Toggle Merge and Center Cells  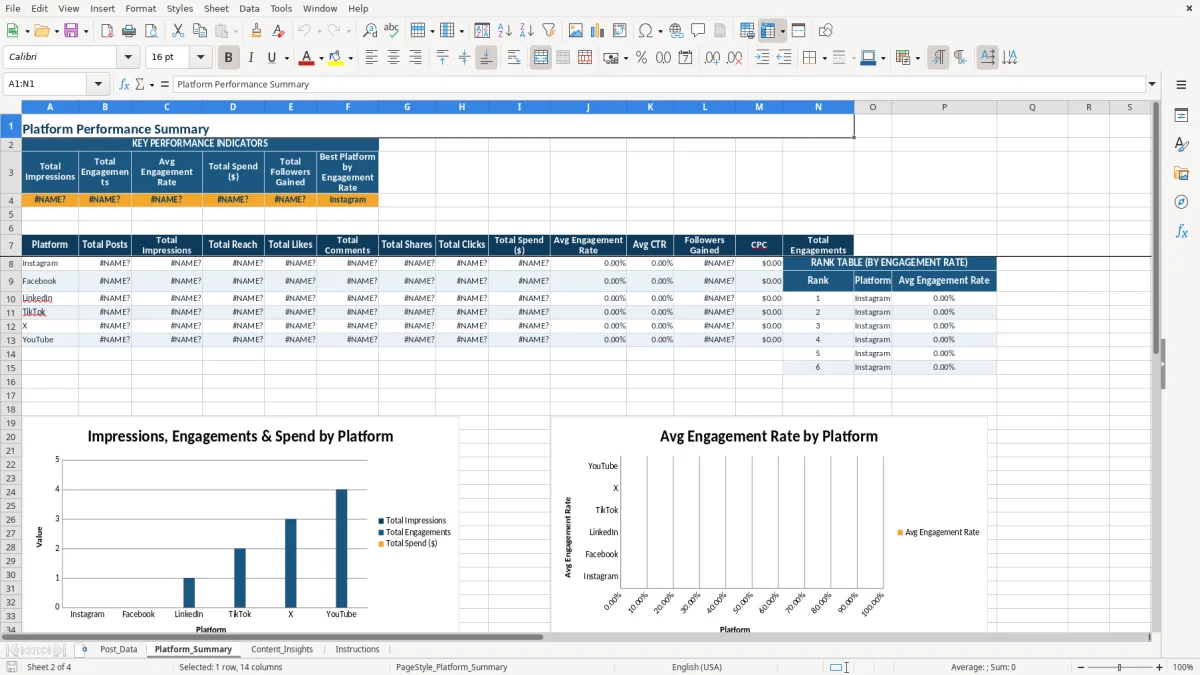click(540, 58)
